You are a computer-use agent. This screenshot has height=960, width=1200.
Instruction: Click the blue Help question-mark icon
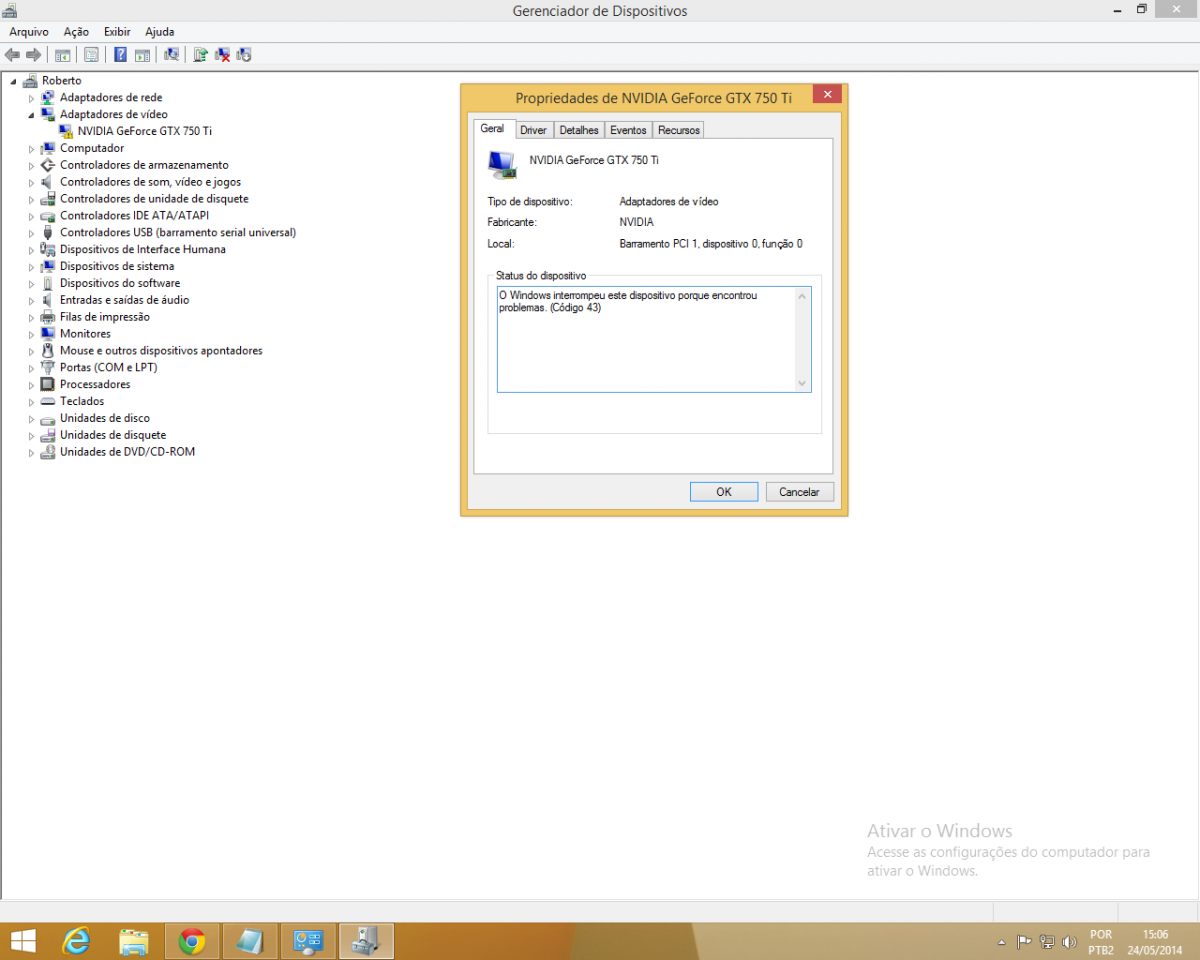tap(120, 55)
